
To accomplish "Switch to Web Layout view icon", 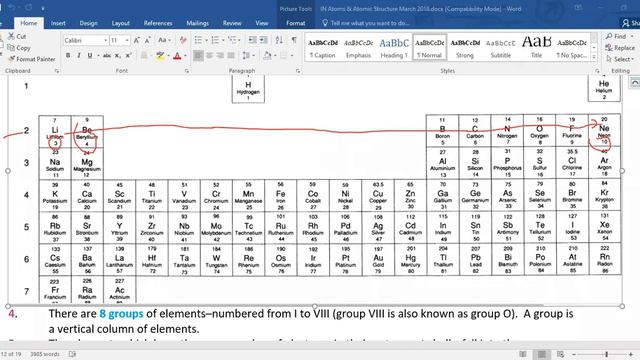I will tap(560, 354).
